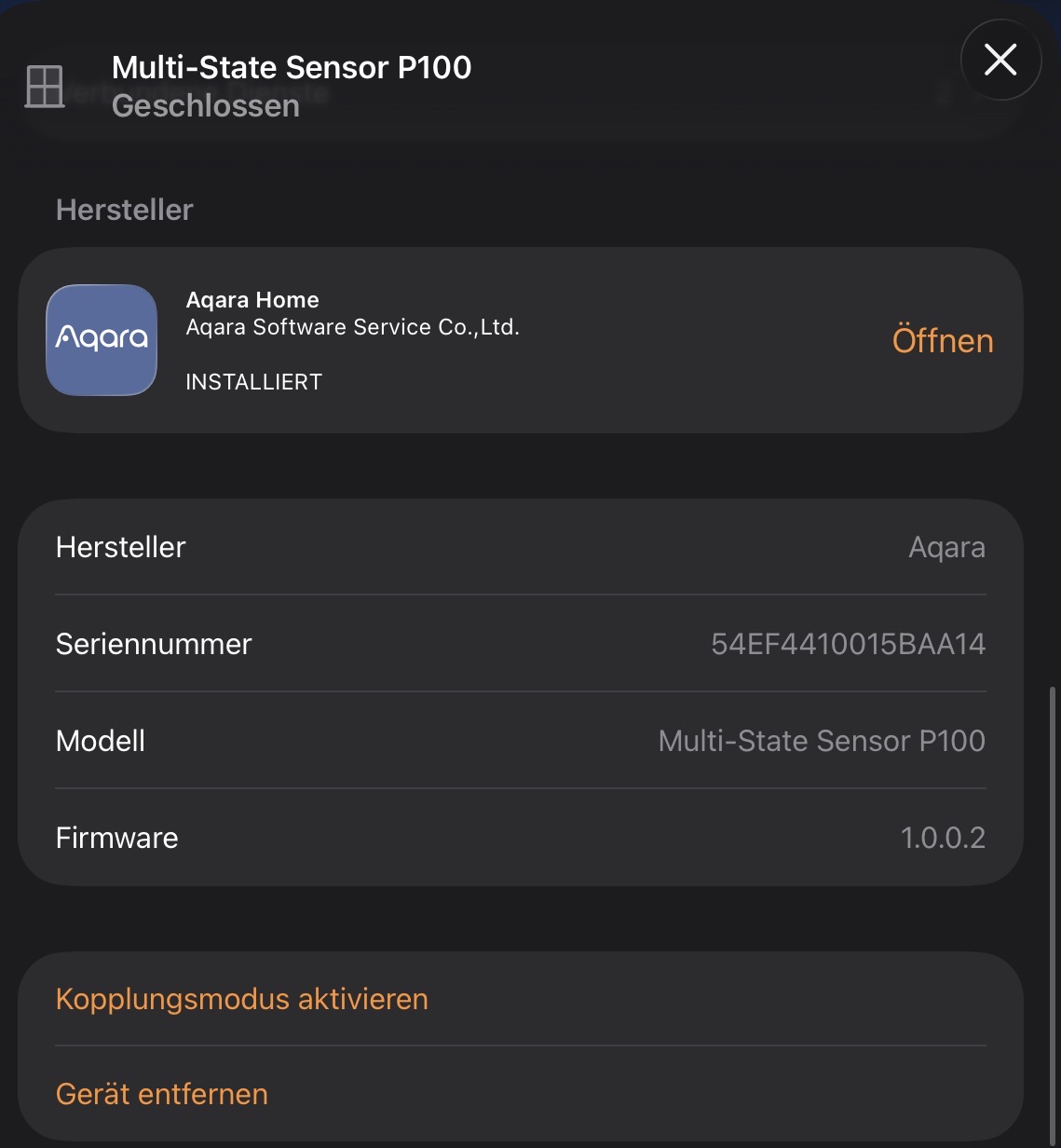The height and width of the screenshot is (1148, 1061).
Task: Tap the Aqara Home app name
Action: [252, 300]
